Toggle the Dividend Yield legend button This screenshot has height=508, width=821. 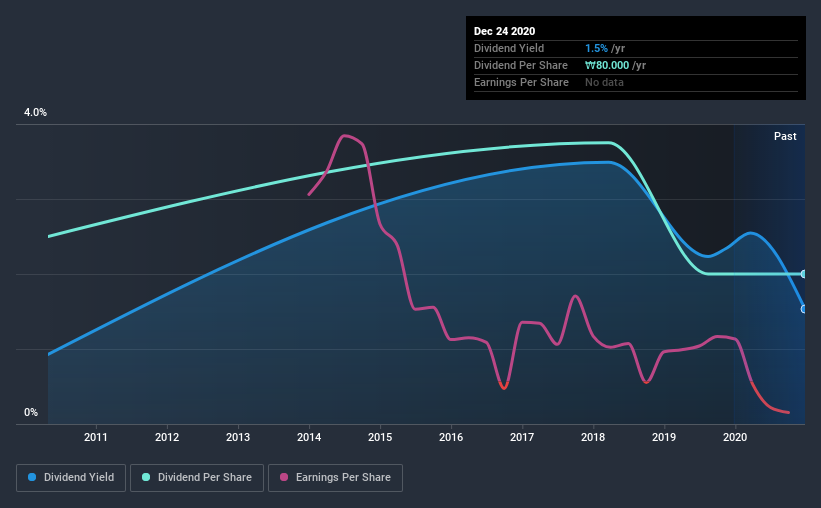click(71, 478)
